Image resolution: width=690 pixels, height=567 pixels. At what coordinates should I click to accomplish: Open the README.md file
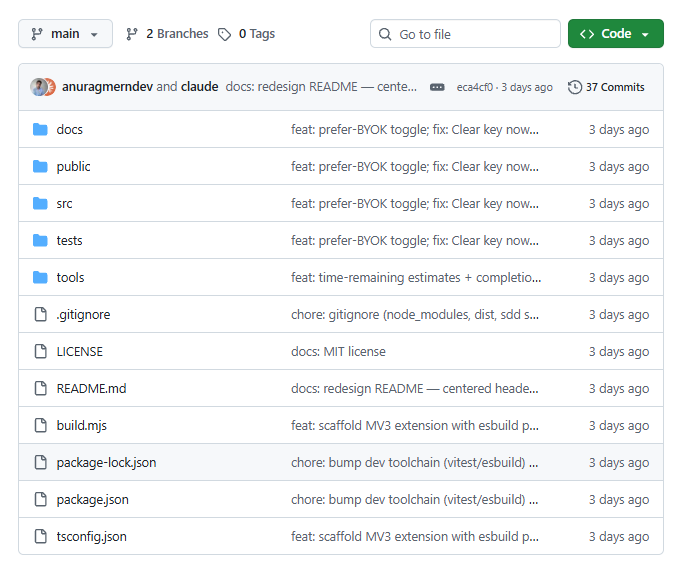pyautogui.click(x=91, y=388)
